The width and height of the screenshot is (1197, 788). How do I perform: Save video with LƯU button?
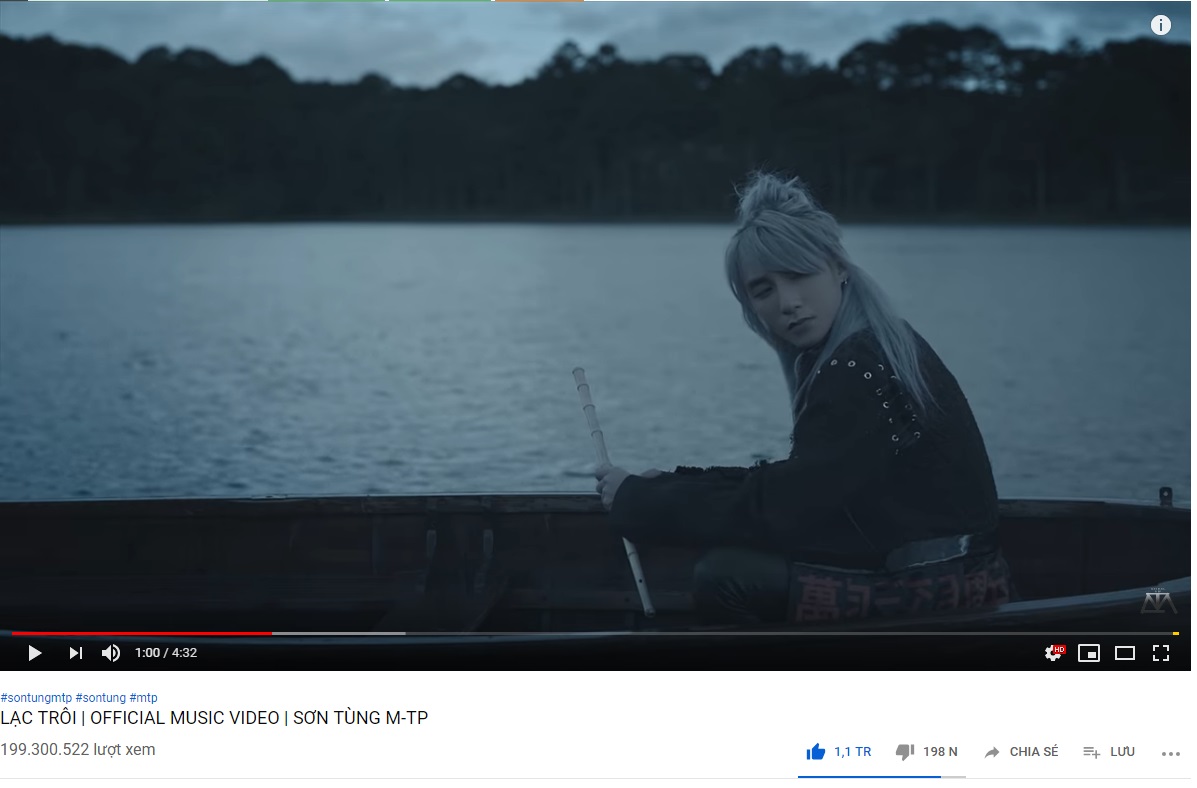coord(1109,752)
